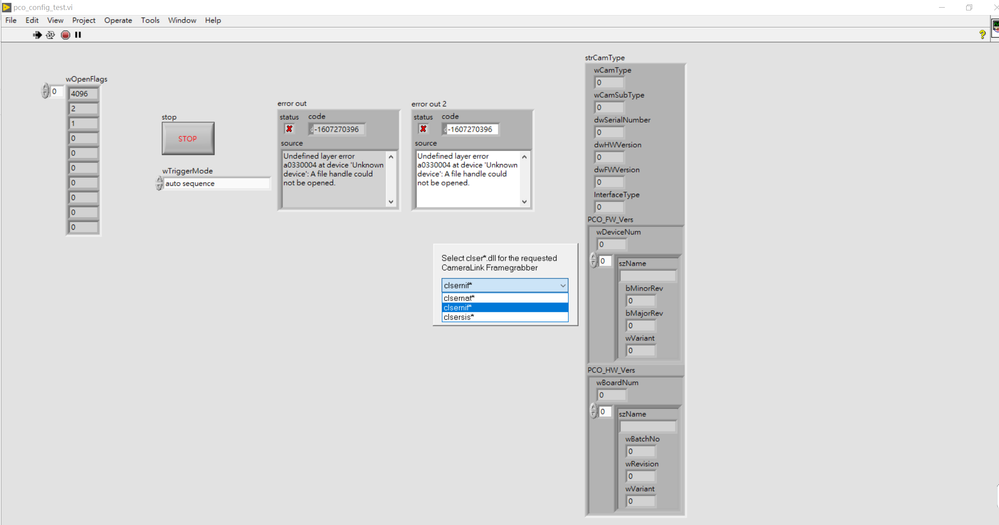
Task: Click the Run Continuously toolbar icon
Action: [50, 35]
